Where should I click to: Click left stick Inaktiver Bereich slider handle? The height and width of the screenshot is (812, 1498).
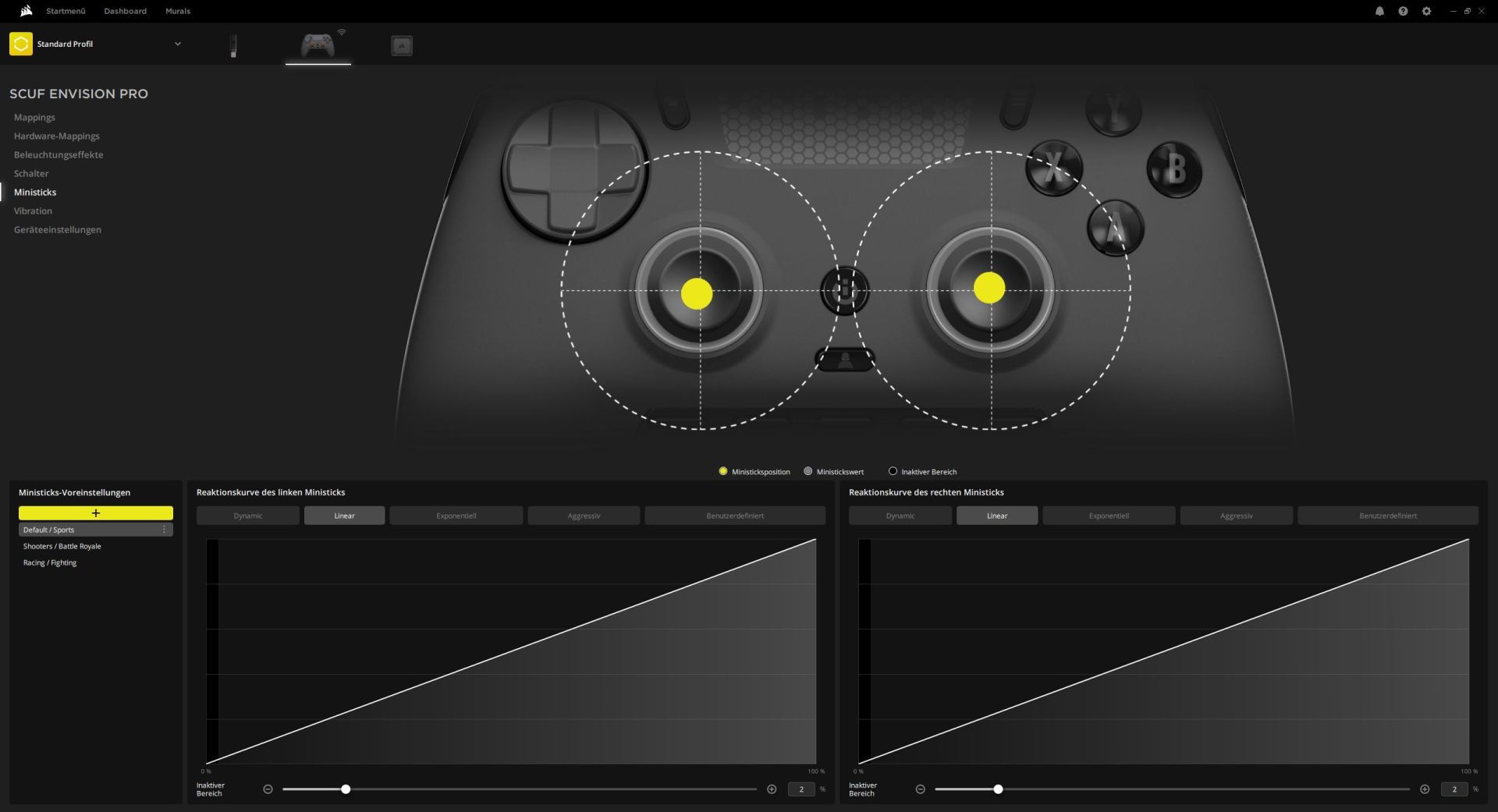click(x=346, y=789)
